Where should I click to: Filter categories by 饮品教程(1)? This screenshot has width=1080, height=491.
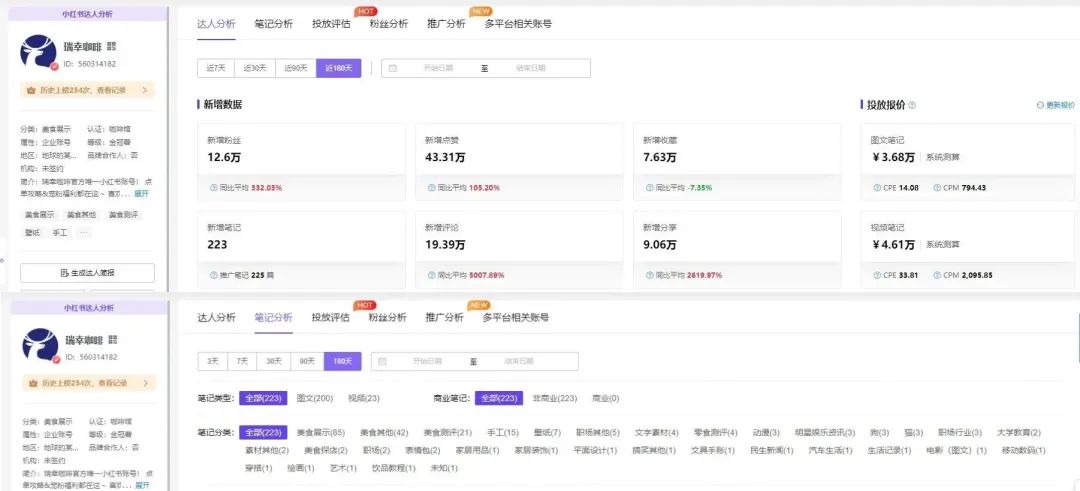point(394,468)
